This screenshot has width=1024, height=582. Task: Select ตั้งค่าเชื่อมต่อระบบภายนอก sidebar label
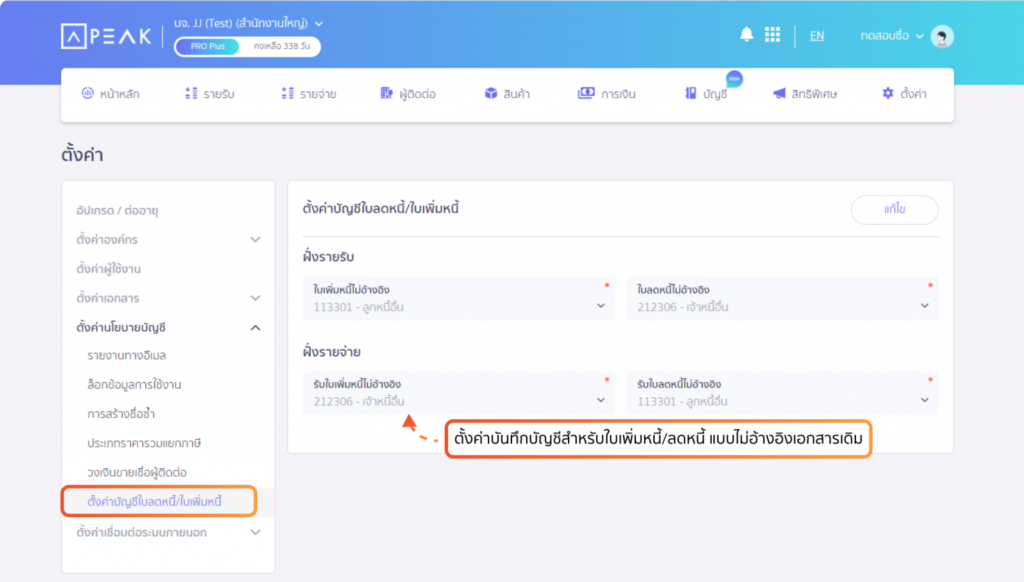click(x=141, y=532)
